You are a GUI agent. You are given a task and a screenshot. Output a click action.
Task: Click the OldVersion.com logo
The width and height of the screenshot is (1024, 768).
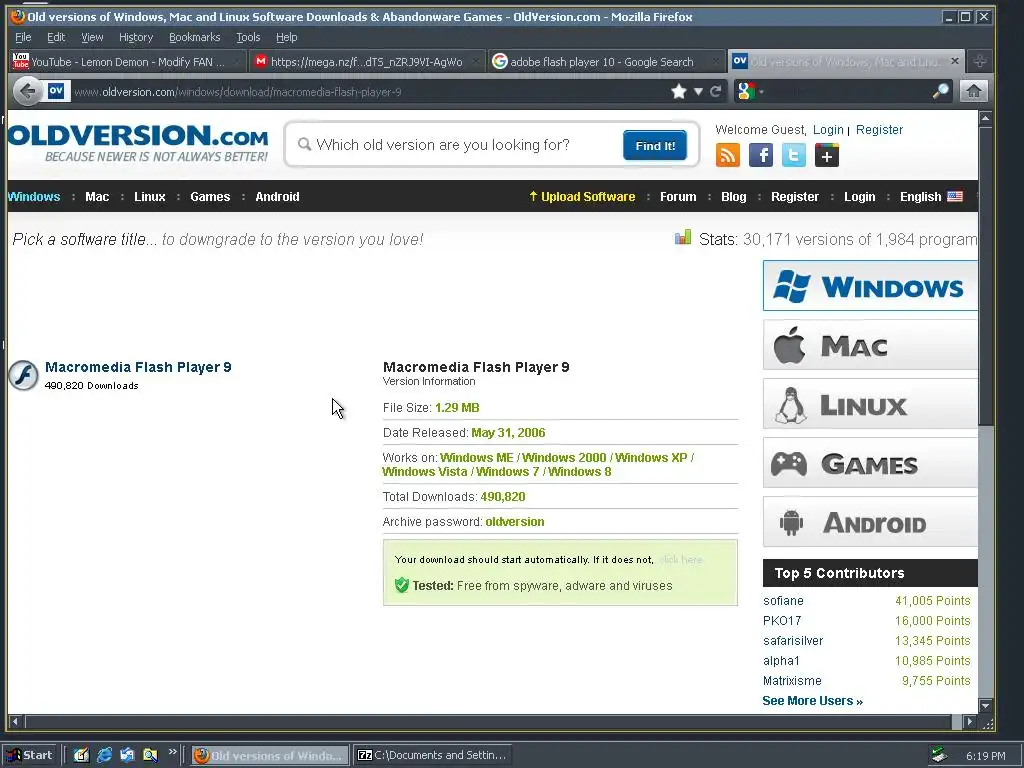pyautogui.click(x=138, y=143)
